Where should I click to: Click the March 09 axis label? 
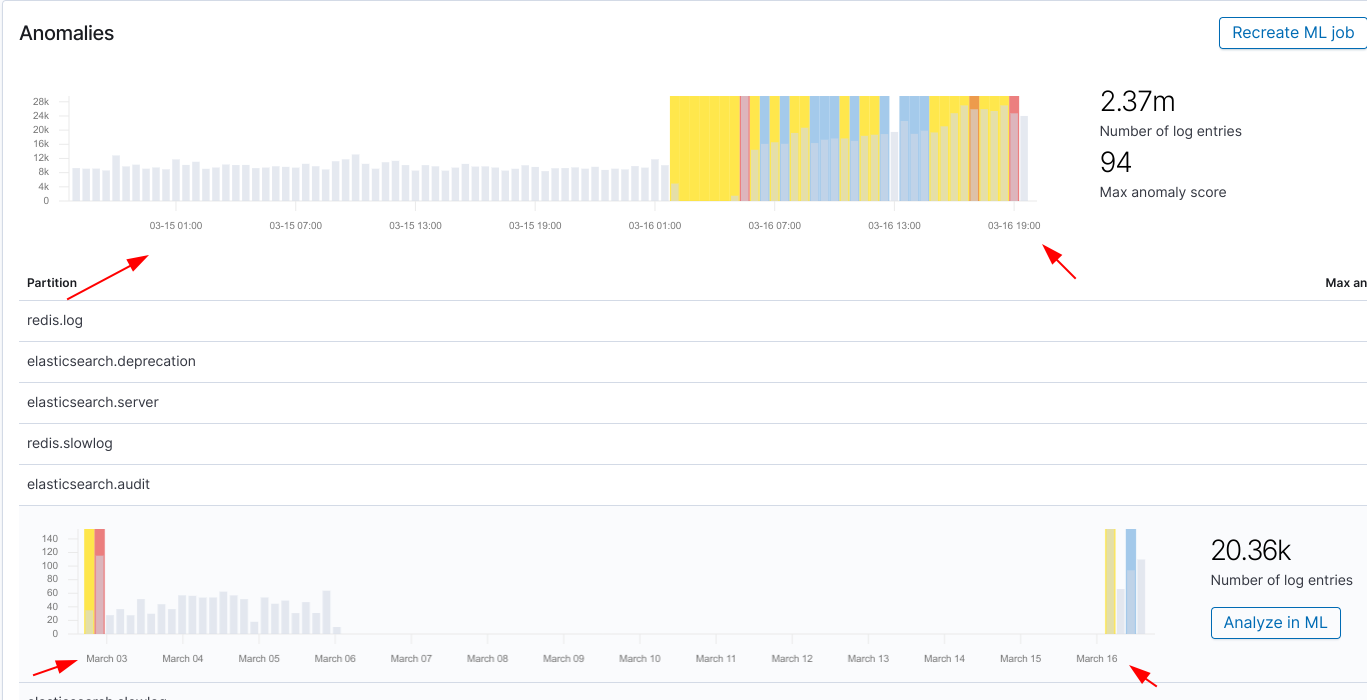coord(564,659)
